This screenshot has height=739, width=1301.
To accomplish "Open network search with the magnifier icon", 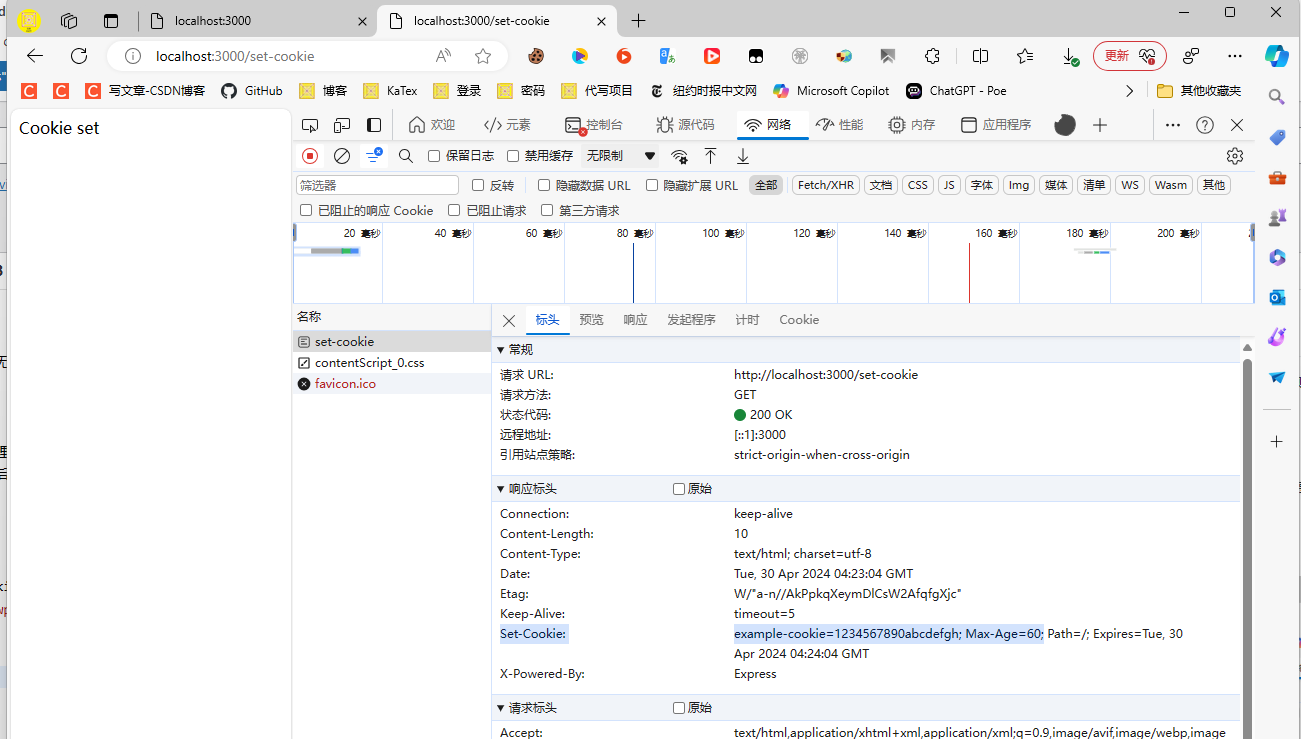I will 406,156.
